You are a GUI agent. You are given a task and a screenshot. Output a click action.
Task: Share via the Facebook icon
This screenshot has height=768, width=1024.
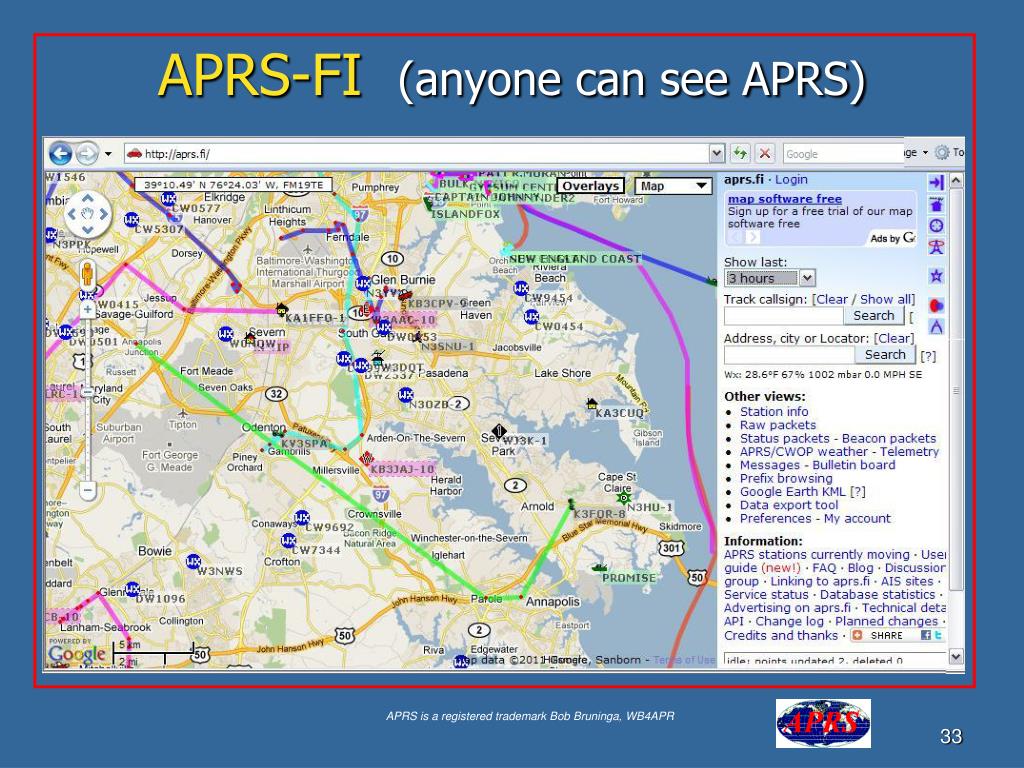coord(925,635)
